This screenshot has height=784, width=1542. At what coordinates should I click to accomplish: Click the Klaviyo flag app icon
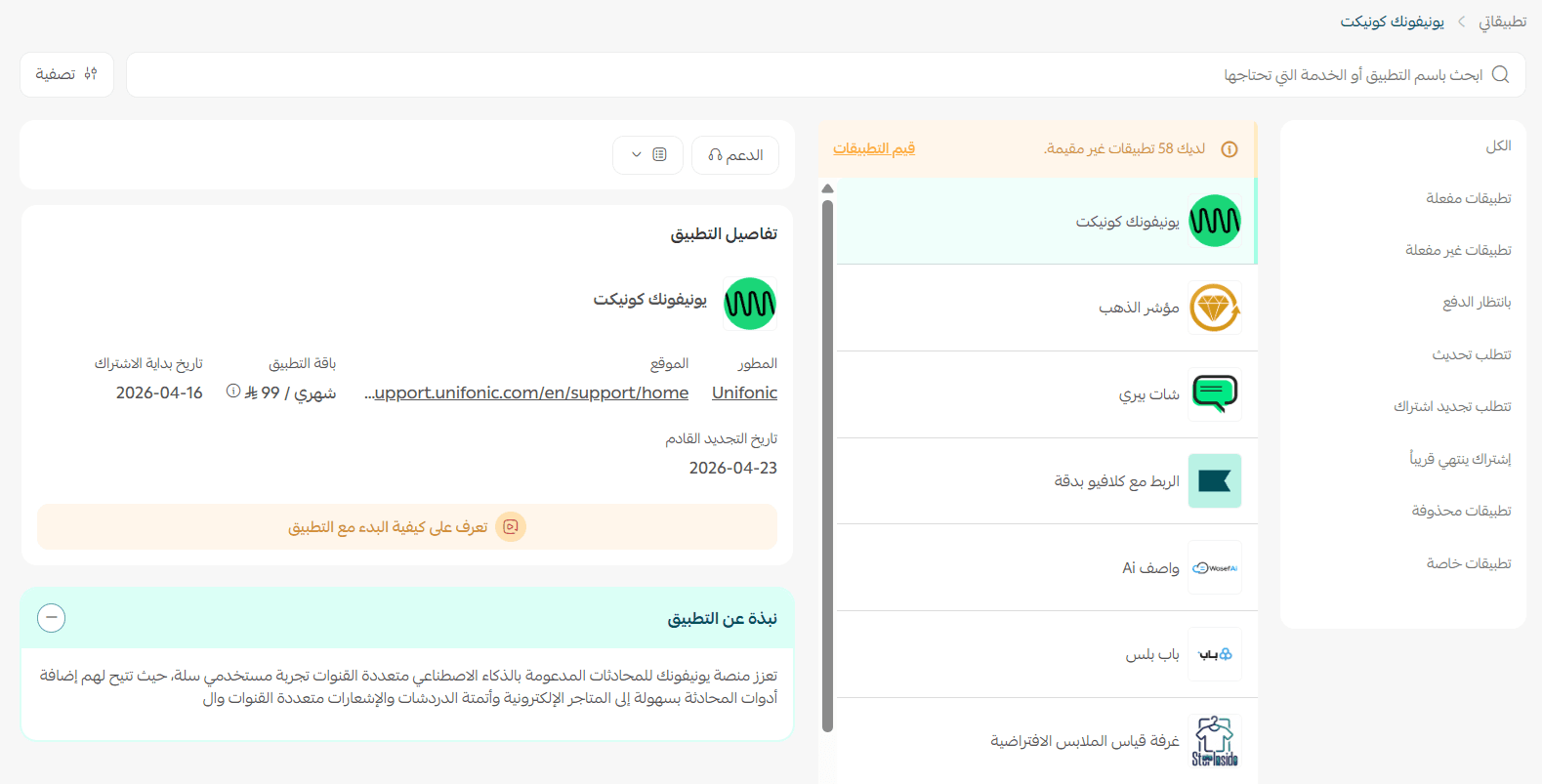[1215, 480]
